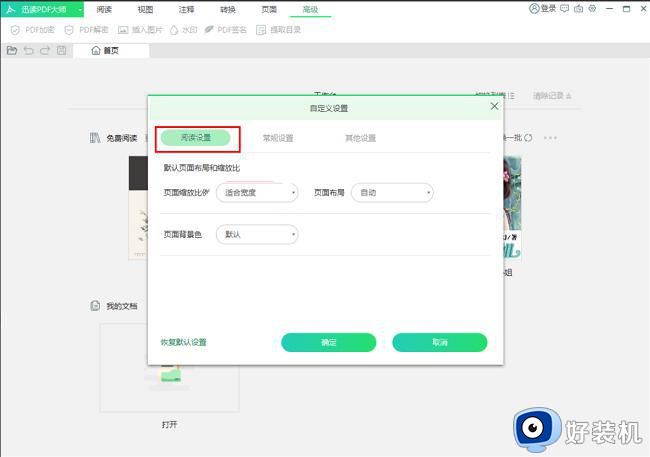Open the PDF解密 decryption tool
The width and height of the screenshot is (650, 457).
pos(86,30)
